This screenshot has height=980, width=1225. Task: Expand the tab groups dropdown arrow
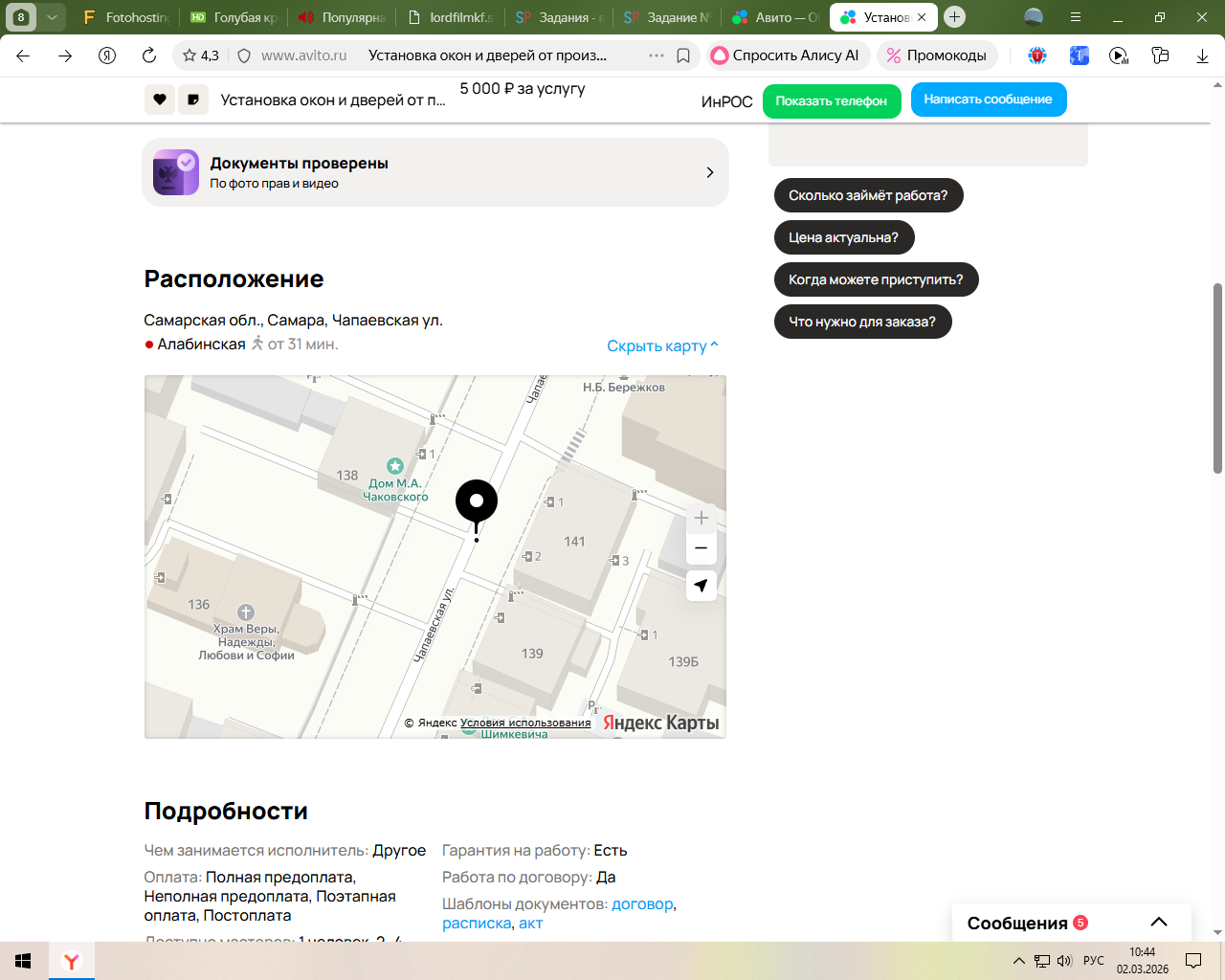pos(52,17)
